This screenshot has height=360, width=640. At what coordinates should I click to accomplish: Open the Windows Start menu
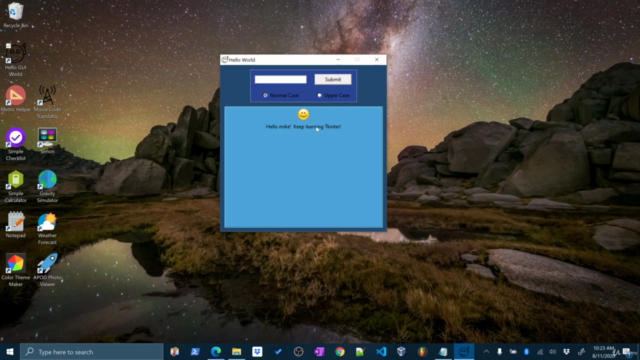pos(10,351)
